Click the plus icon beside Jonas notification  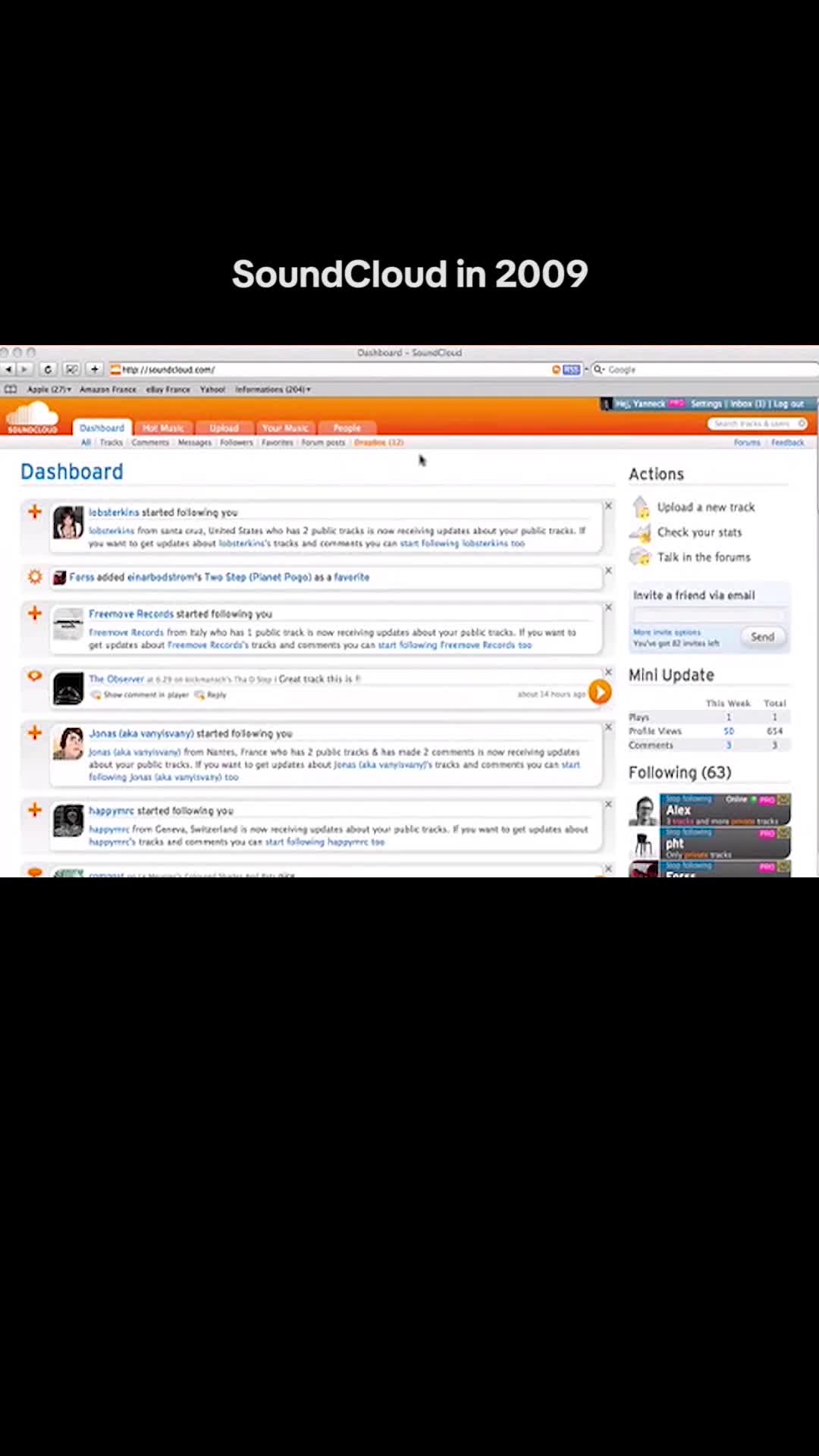coord(35,733)
